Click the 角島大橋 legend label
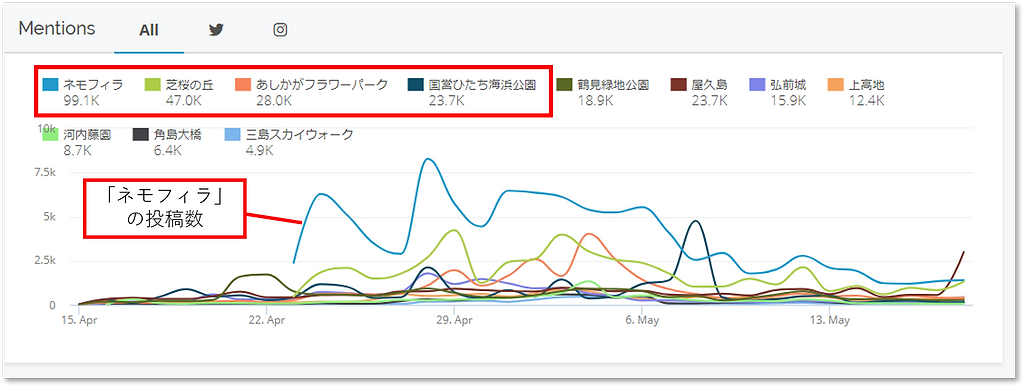Screen dimensions: 1024x387 pos(177,135)
